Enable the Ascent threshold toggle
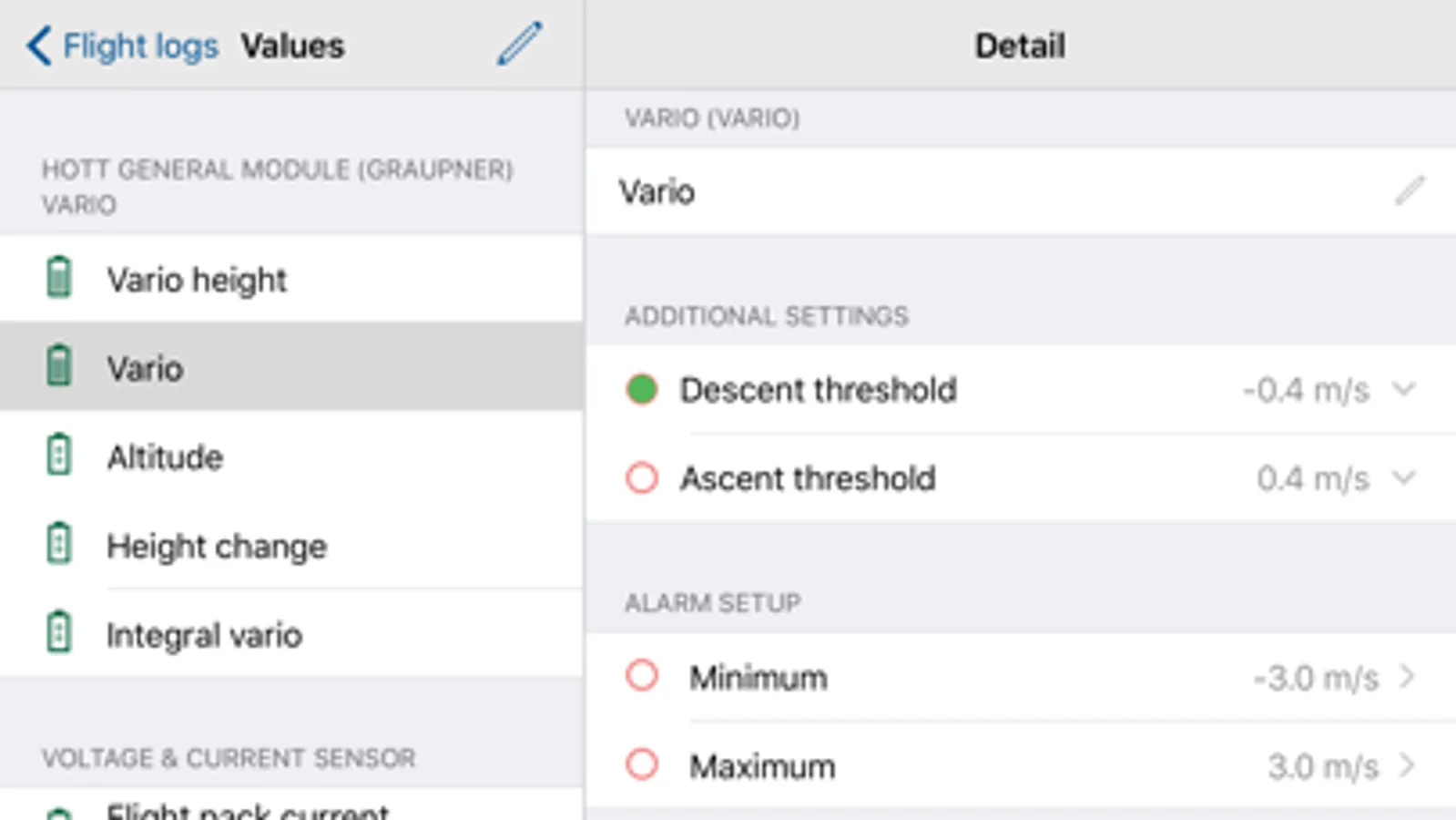Image resolution: width=1456 pixels, height=820 pixels. coord(642,478)
